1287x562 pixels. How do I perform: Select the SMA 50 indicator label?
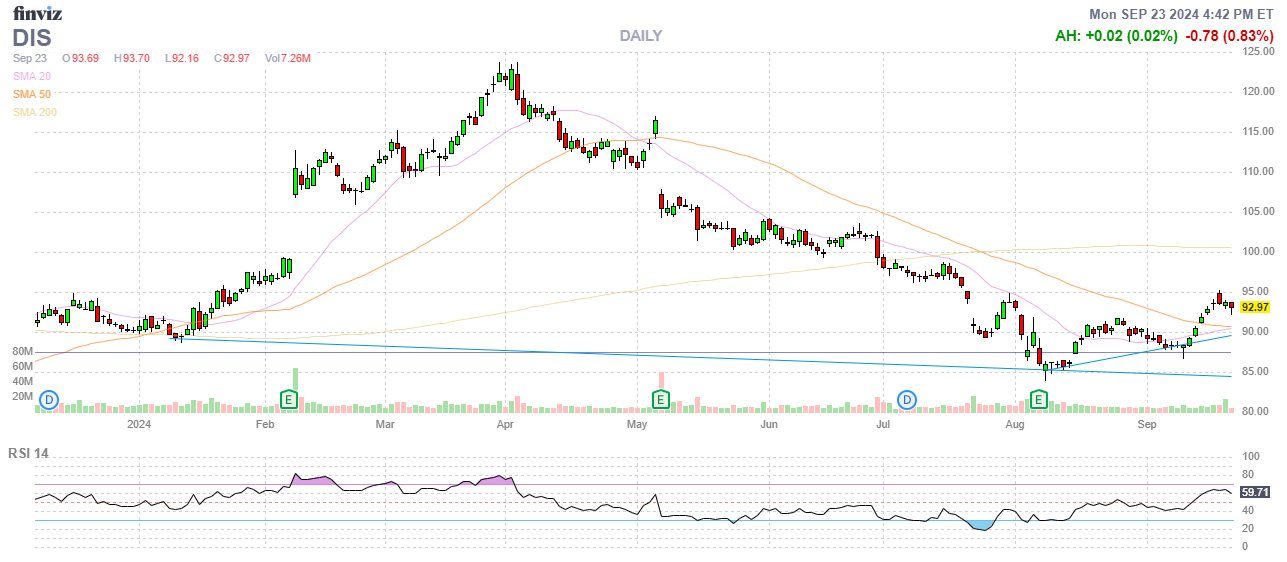click(32, 94)
